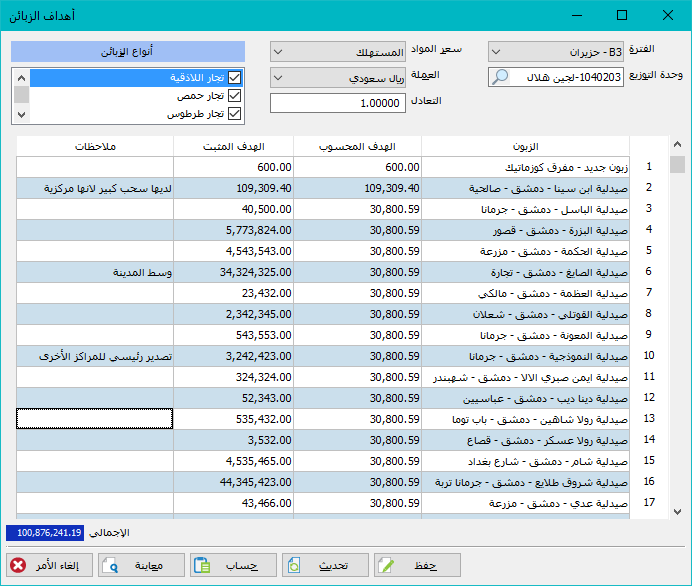Click calculated target 109,309.40 cell
This screenshot has width=692, height=586.
coord(357,188)
